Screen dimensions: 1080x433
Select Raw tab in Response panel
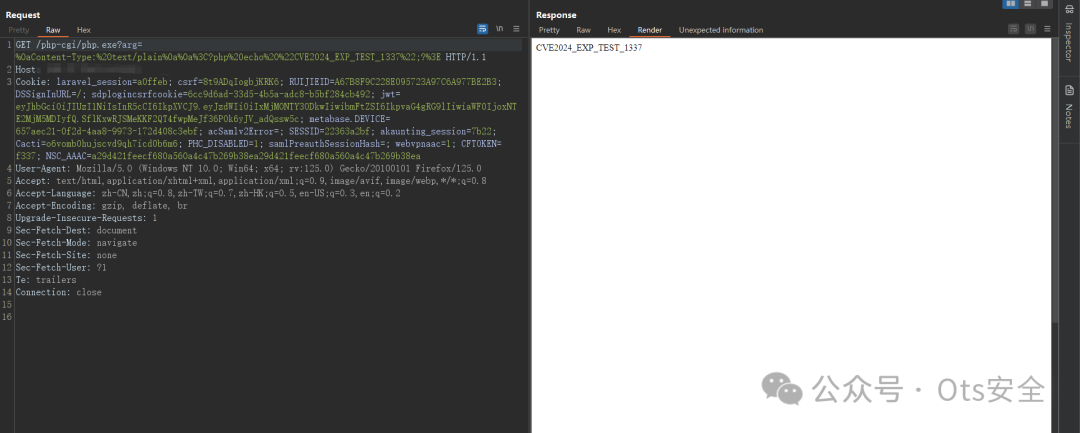(x=583, y=30)
